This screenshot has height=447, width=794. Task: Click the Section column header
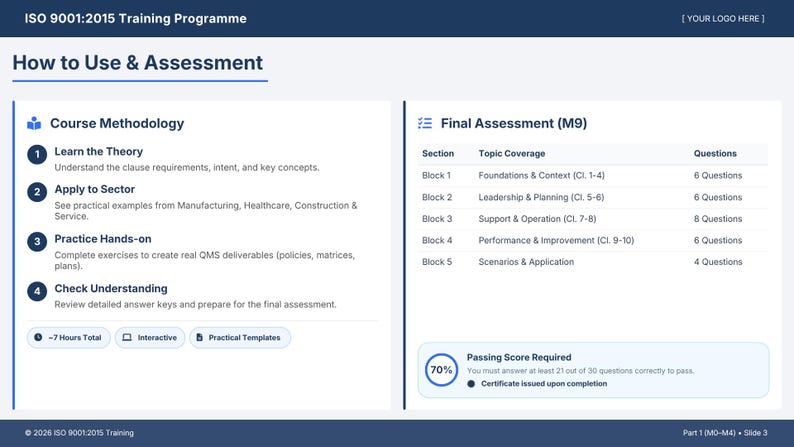pos(438,153)
